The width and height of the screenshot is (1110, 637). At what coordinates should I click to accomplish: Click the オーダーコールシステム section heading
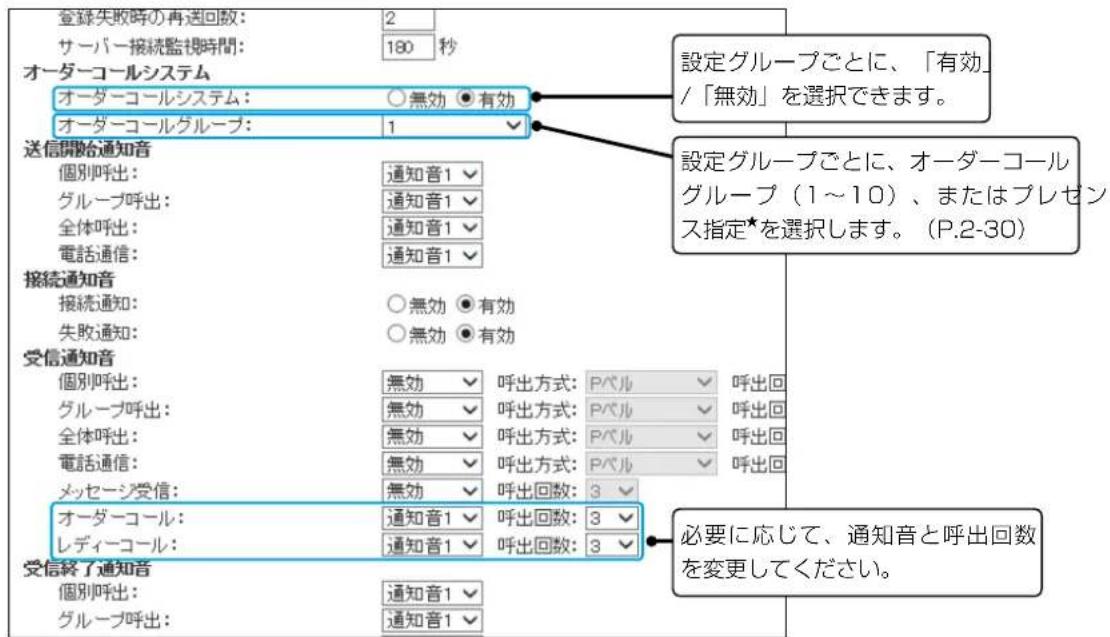tap(117, 73)
